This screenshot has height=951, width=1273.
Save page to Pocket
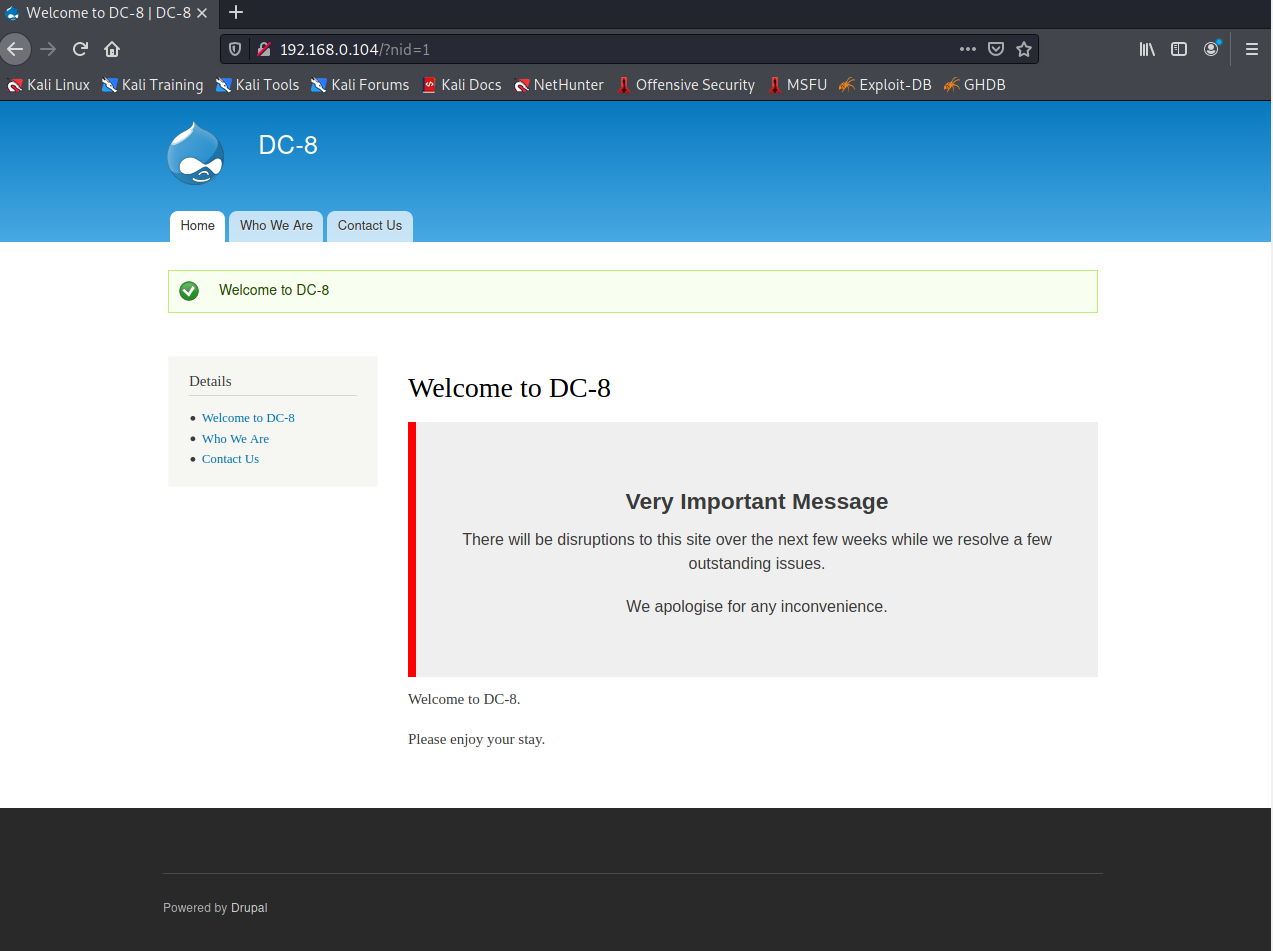tap(996, 49)
